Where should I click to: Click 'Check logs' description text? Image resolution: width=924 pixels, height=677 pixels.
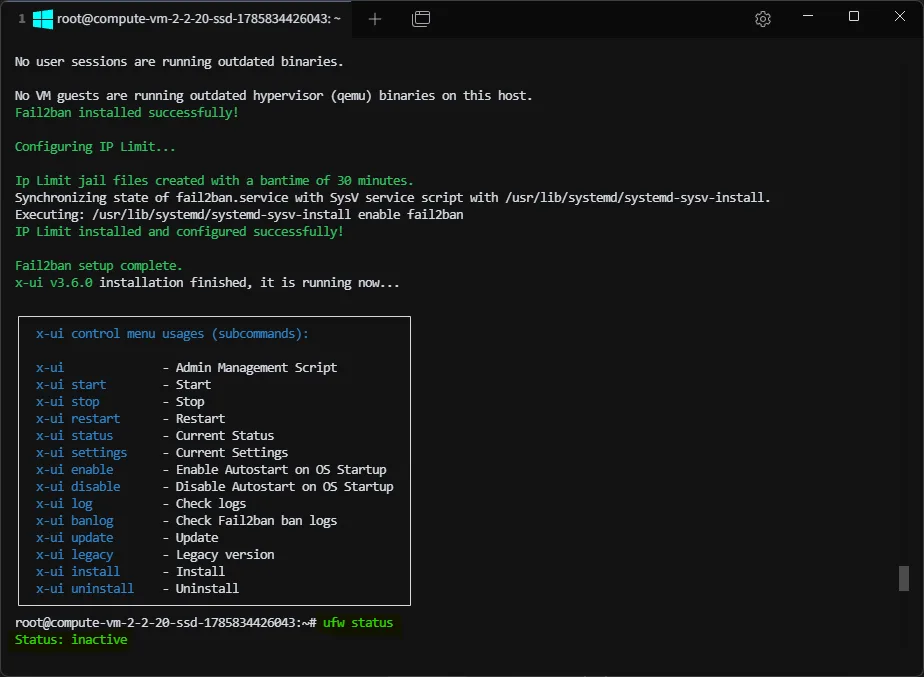[x=211, y=504]
